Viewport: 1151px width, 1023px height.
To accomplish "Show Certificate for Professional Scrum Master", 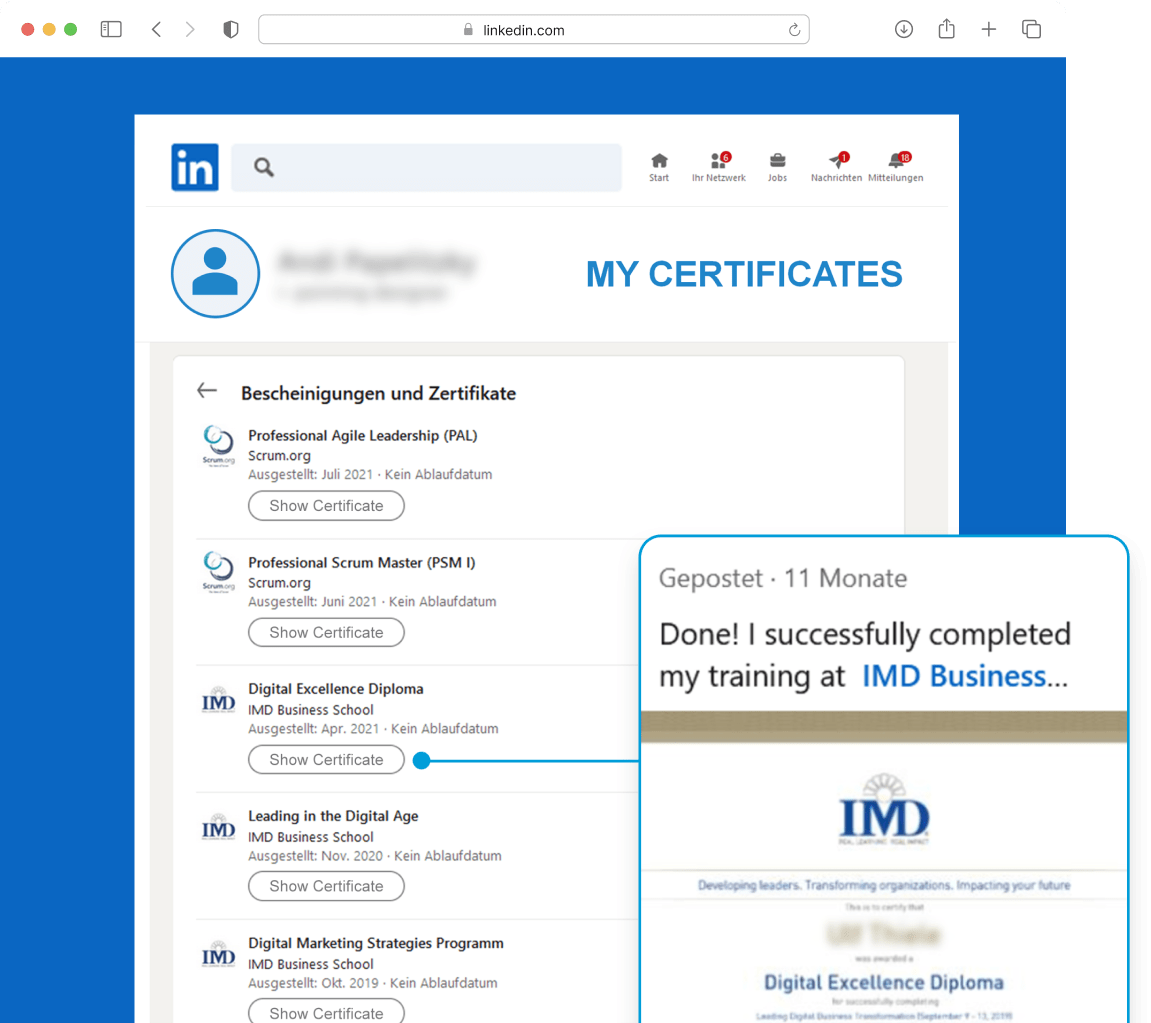I will pyautogui.click(x=326, y=633).
